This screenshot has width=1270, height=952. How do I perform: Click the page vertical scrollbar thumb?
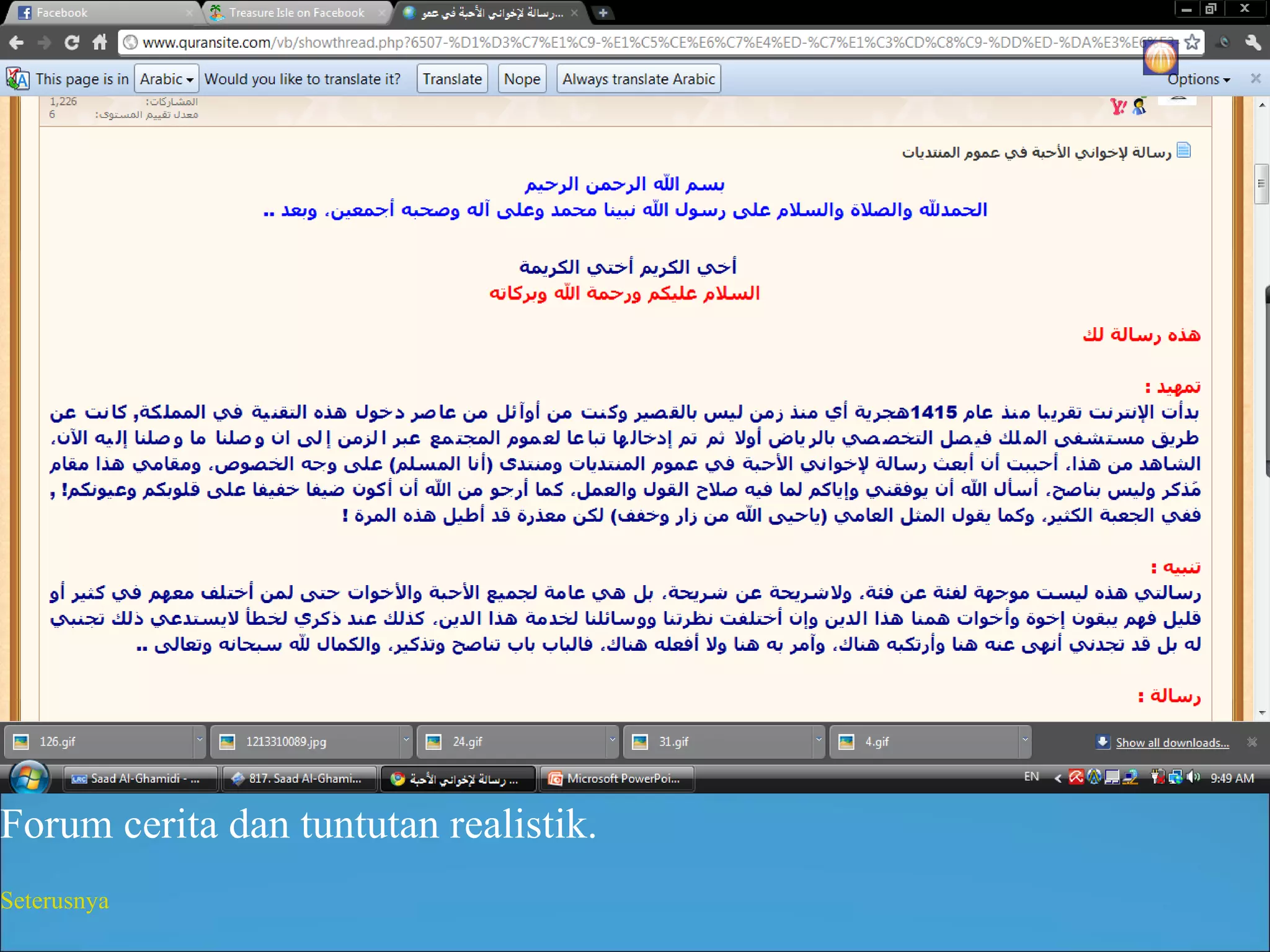(x=1261, y=184)
